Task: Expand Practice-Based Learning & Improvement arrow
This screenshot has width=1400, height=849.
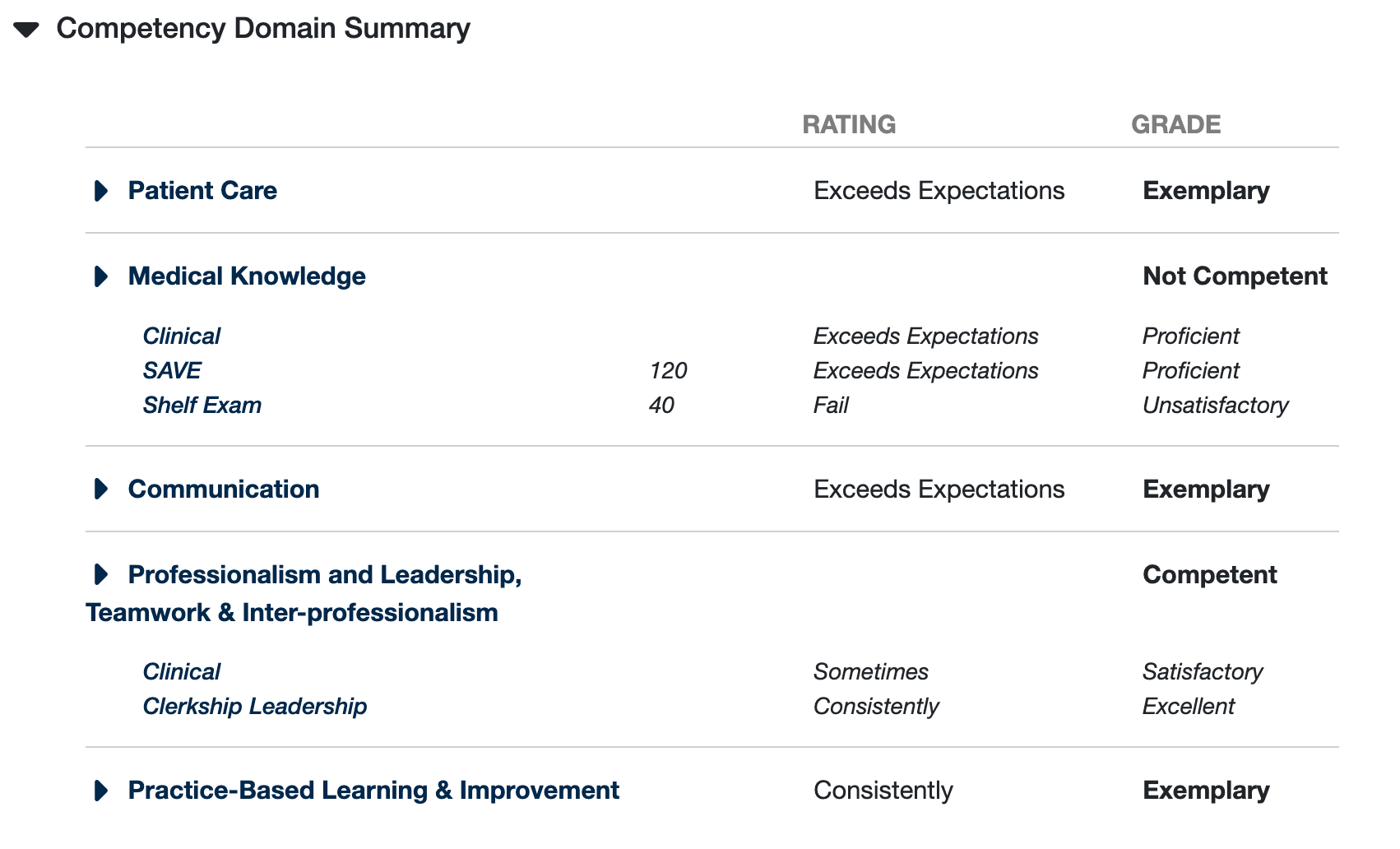Action: [x=101, y=791]
